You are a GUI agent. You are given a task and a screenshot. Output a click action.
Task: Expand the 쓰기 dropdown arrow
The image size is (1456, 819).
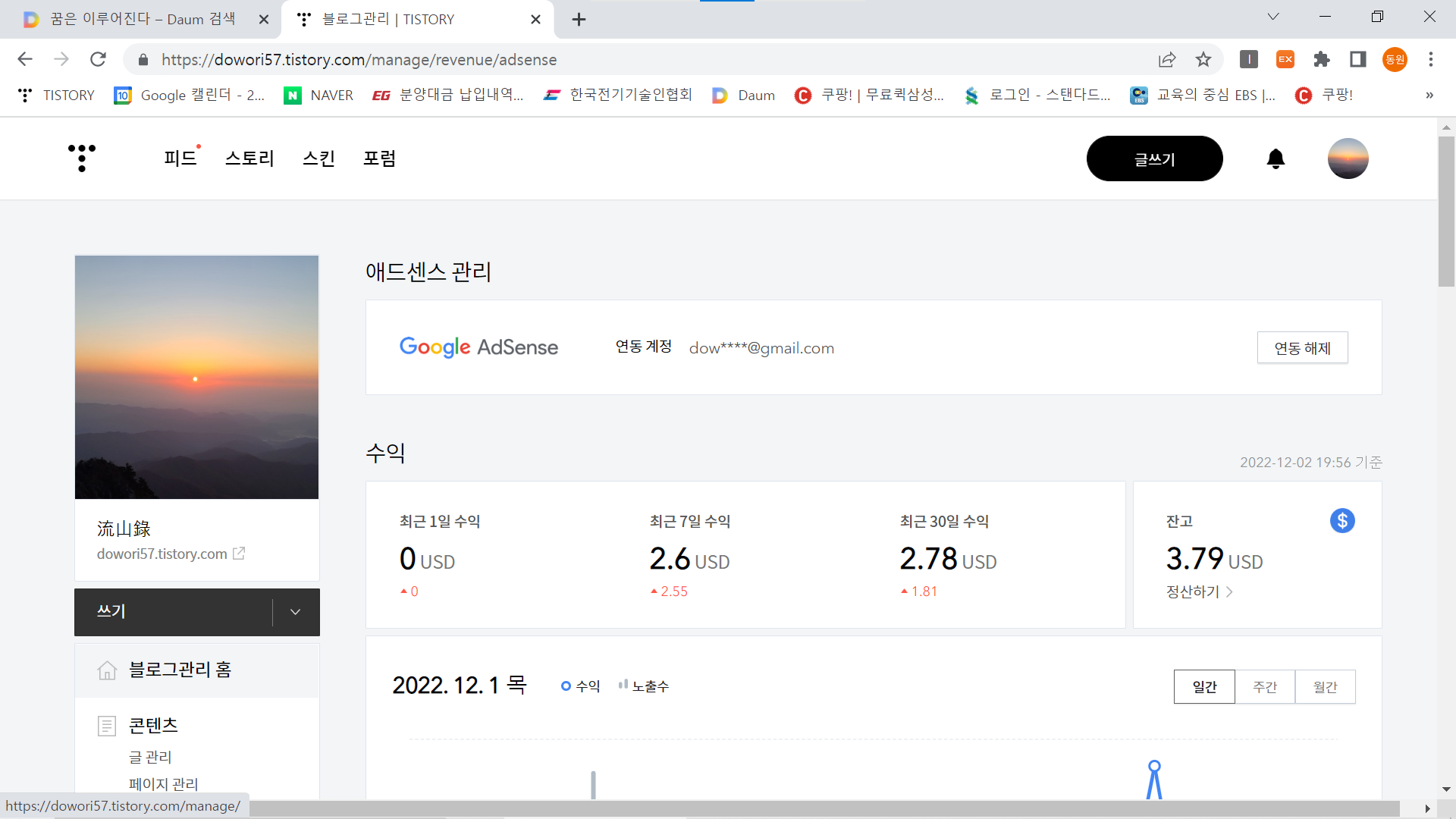pyautogui.click(x=296, y=612)
